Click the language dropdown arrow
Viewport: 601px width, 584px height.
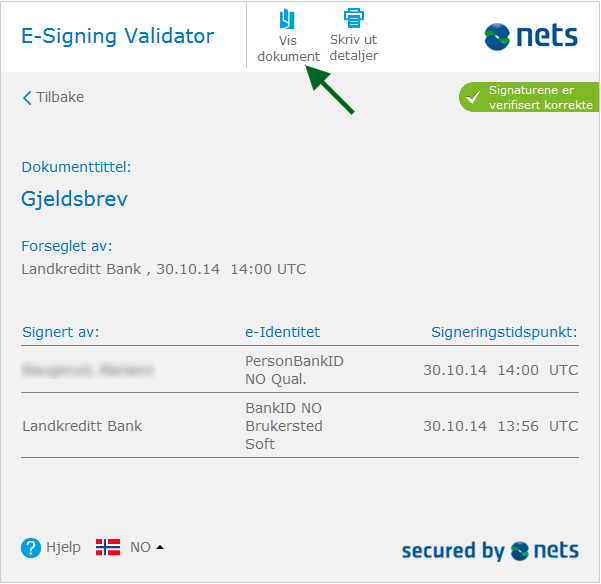coord(160,547)
